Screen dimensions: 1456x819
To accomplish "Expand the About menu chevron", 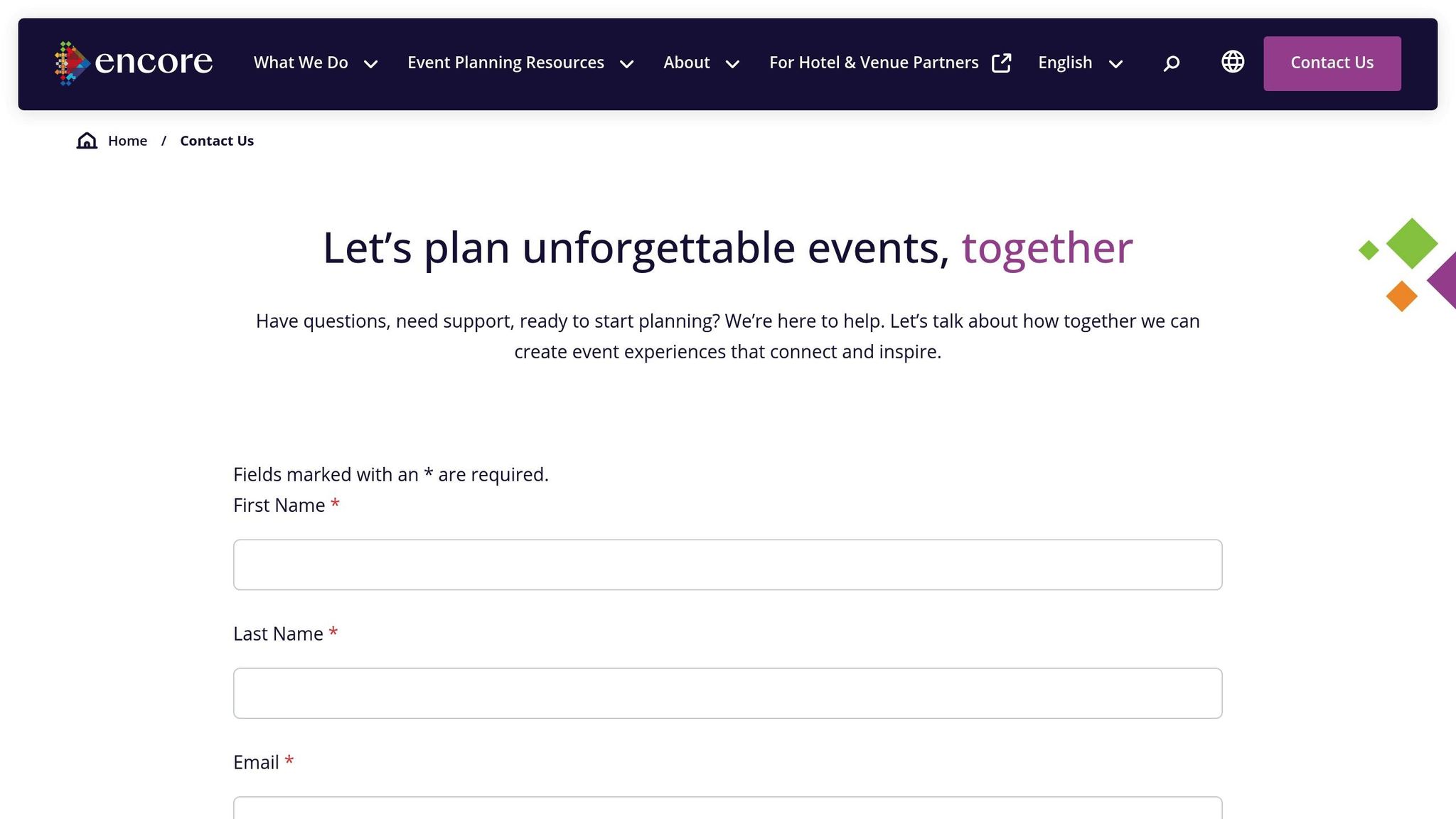I will pyautogui.click(x=732, y=64).
